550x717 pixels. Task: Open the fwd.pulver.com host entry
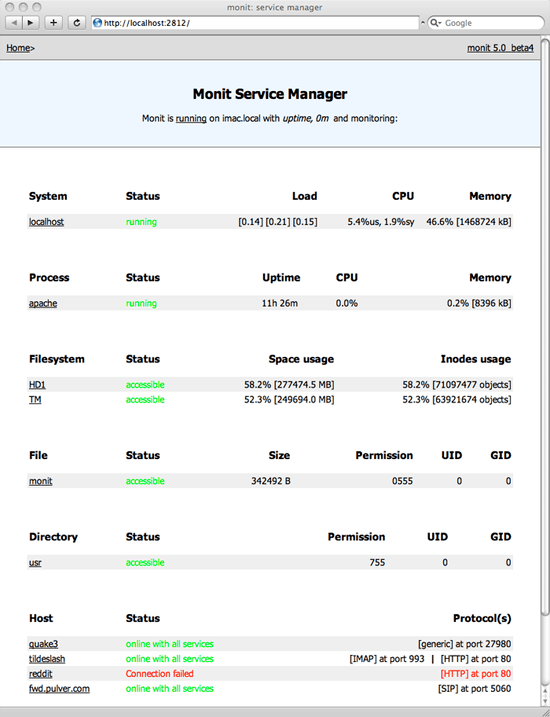tap(59, 689)
